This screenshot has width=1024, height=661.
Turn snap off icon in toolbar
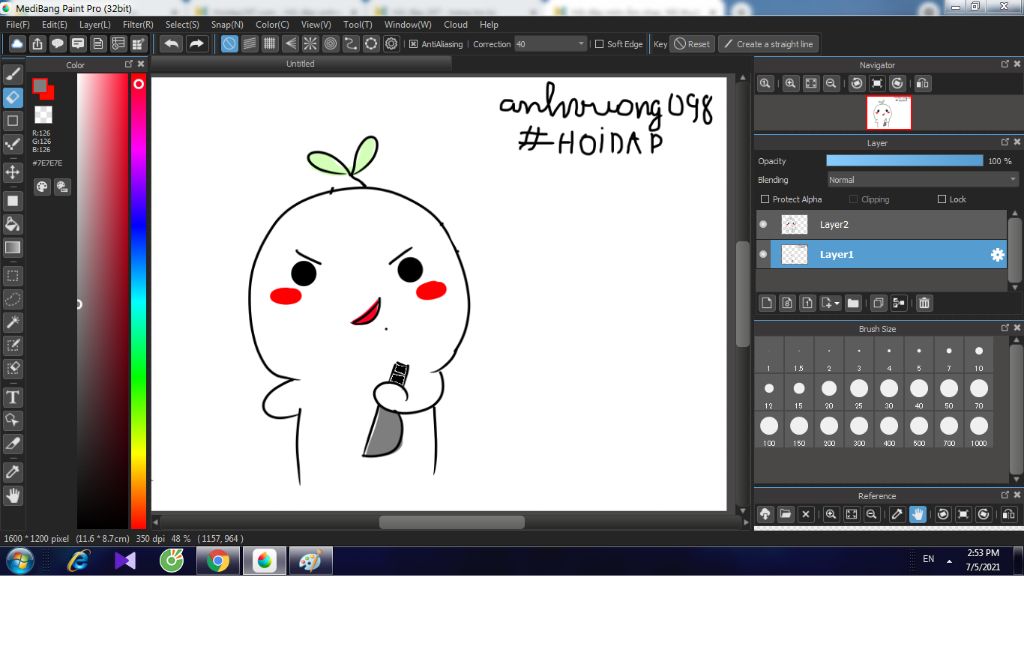pyautogui.click(x=229, y=44)
